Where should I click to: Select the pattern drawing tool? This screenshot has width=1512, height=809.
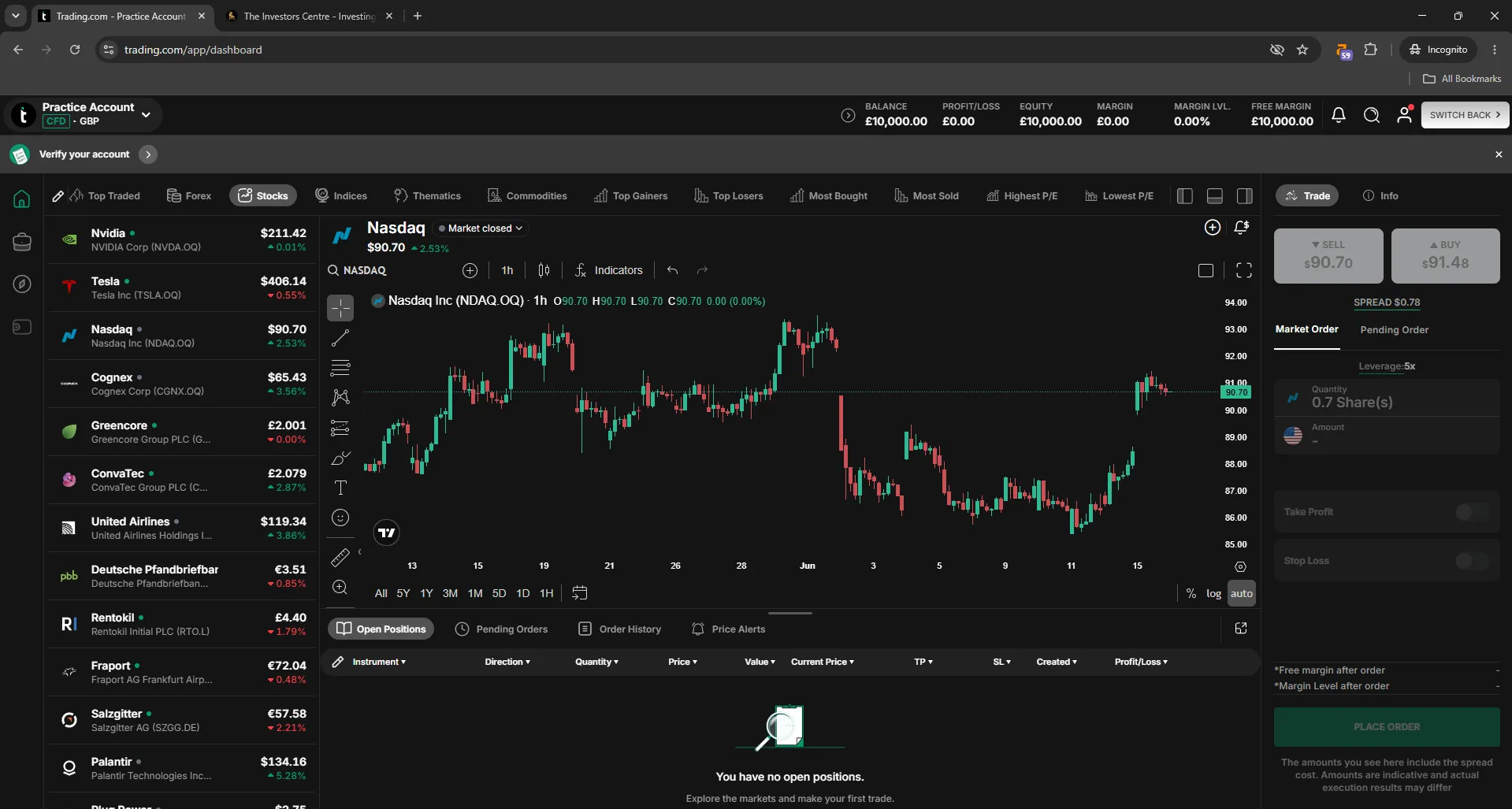tap(340, 398)
